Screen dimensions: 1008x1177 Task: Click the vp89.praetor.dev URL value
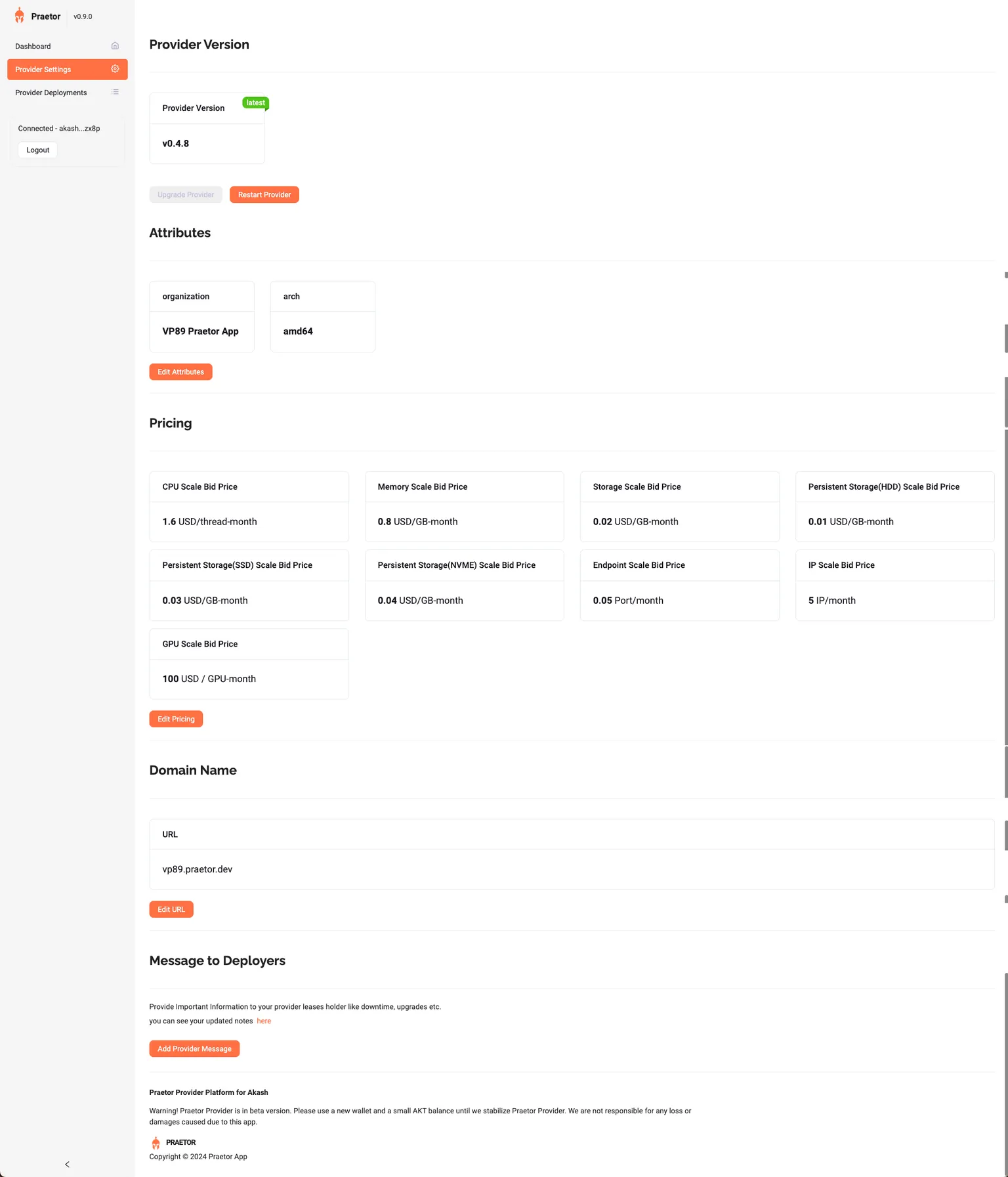click(x=198, y=869)
